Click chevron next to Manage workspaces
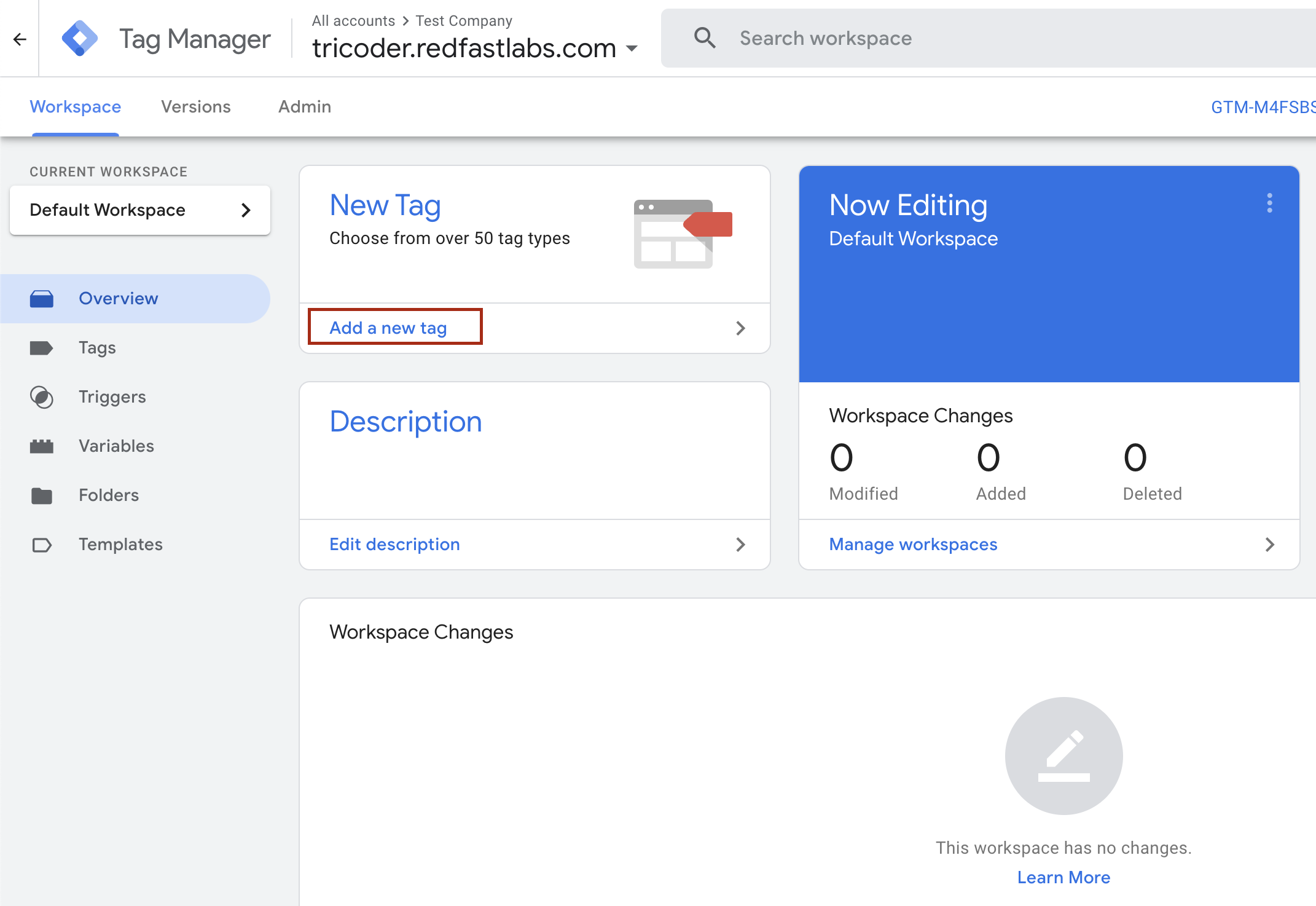The image size is (1316, 906). (x=1270, y=545)
